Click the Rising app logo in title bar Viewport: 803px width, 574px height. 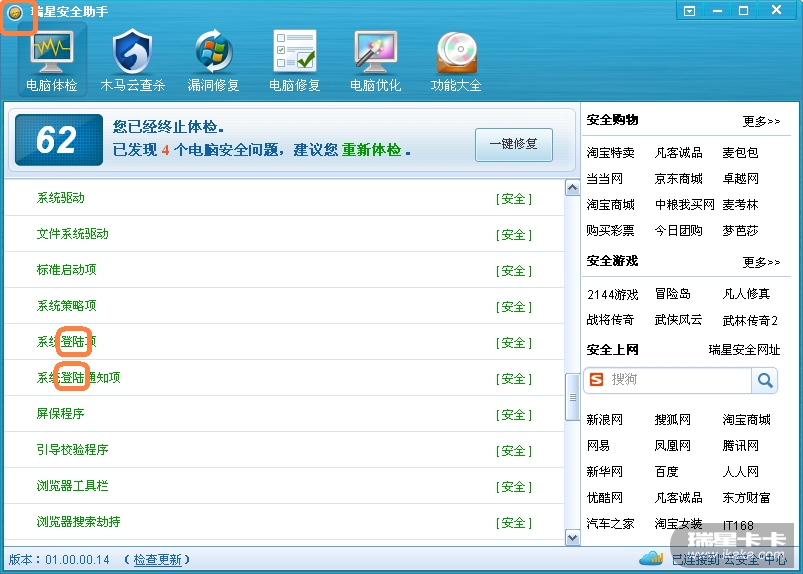[x=16, y=12]
